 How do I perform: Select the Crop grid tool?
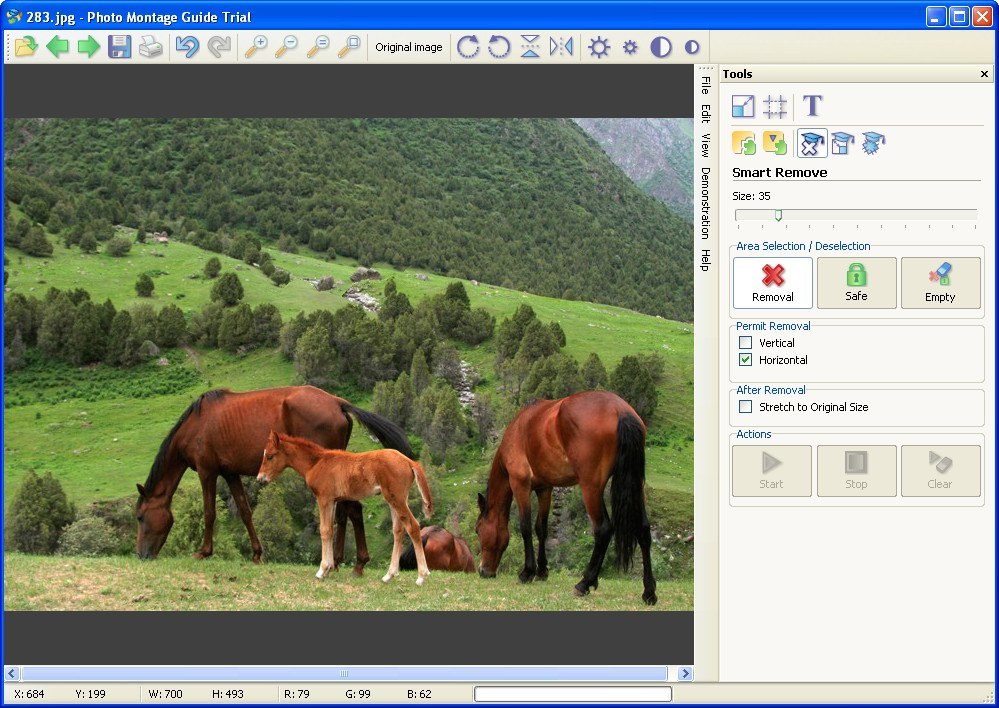click(777, 106)
